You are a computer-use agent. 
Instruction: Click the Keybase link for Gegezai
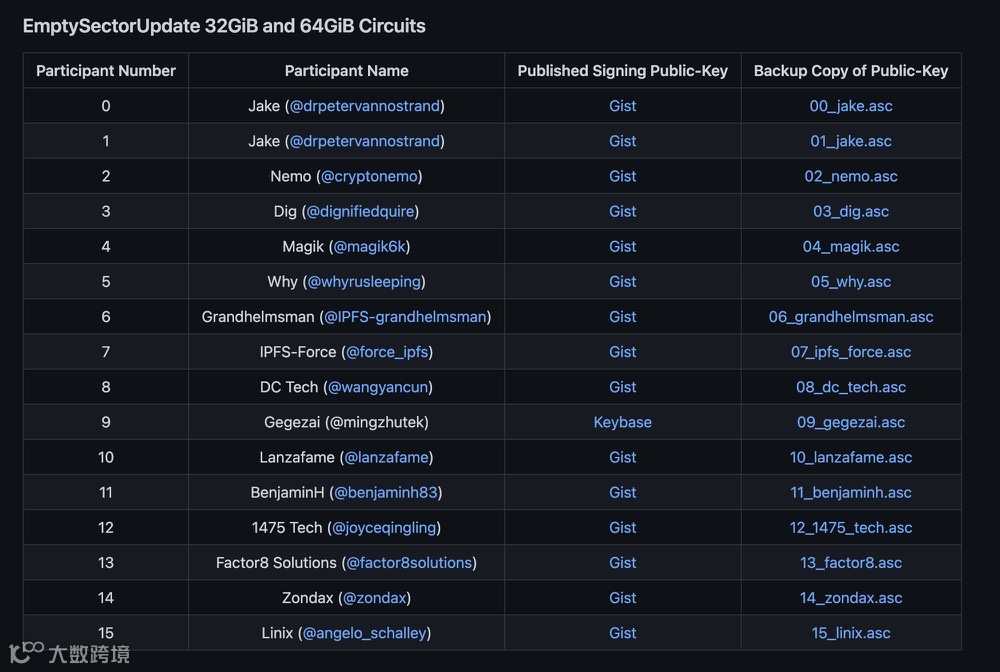tap(622, 422)
